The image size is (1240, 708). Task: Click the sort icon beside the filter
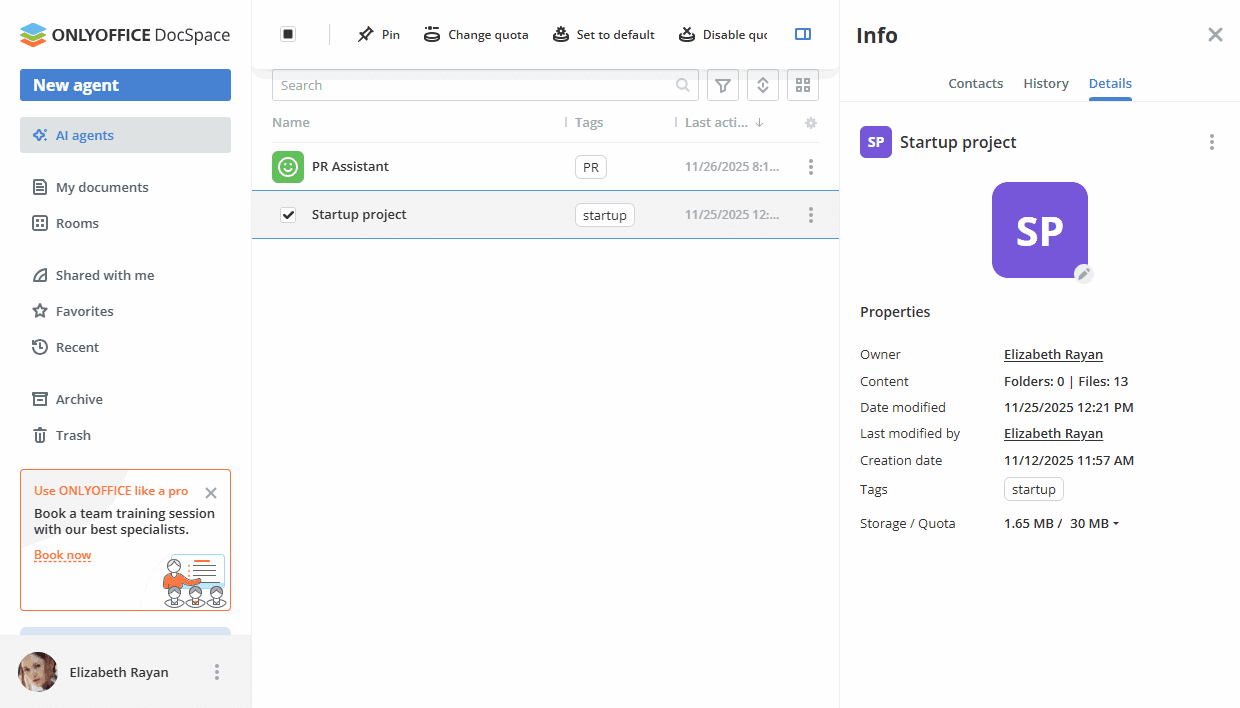pos(763,86)
